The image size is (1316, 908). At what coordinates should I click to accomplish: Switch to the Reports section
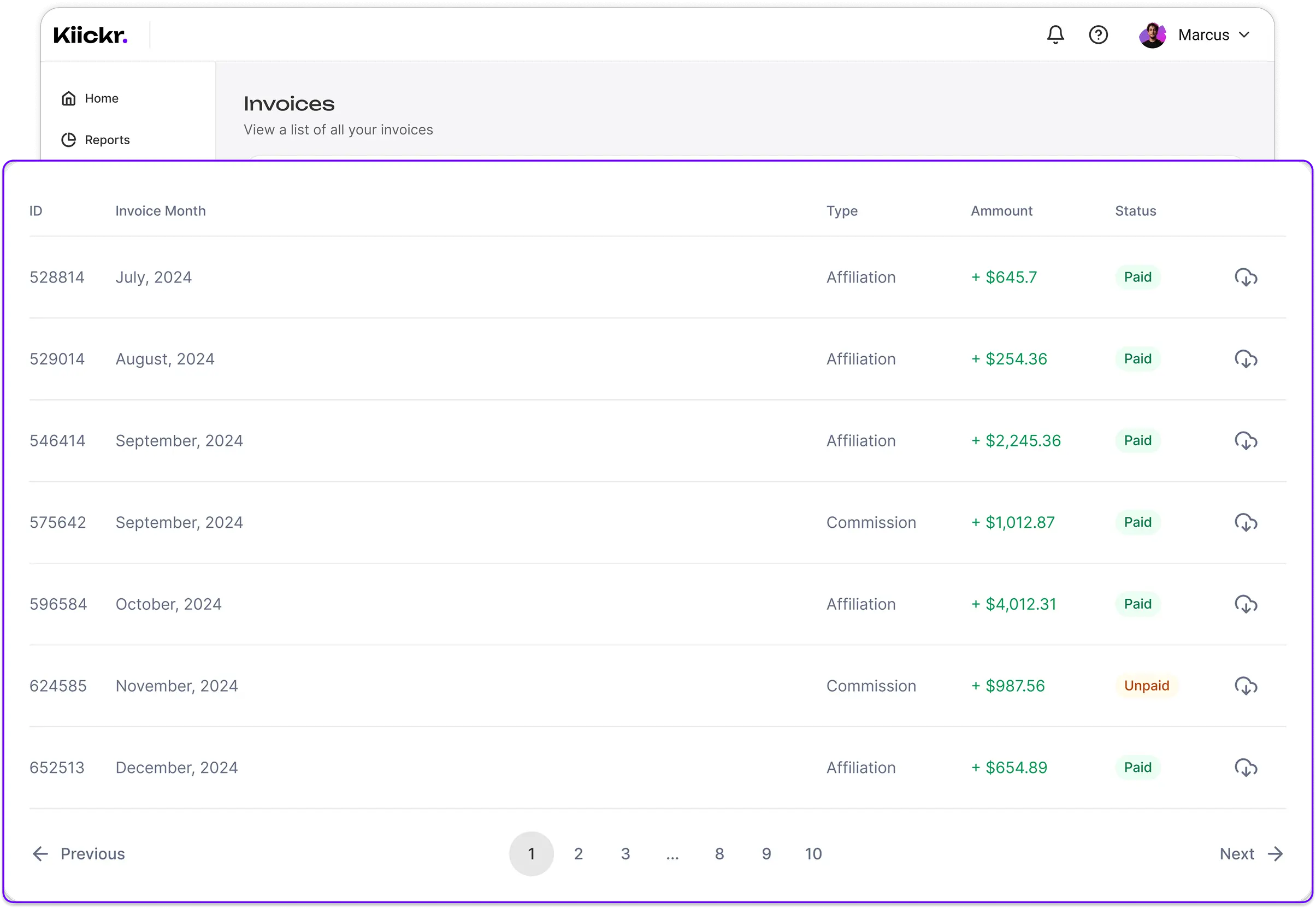(x=107, y=140)
